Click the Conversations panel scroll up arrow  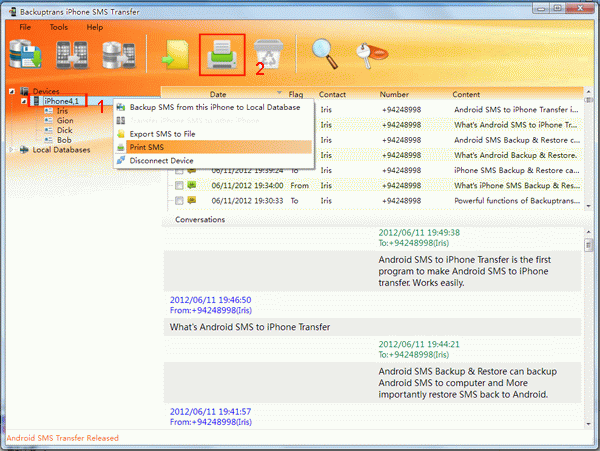click(x=589, y=232)
